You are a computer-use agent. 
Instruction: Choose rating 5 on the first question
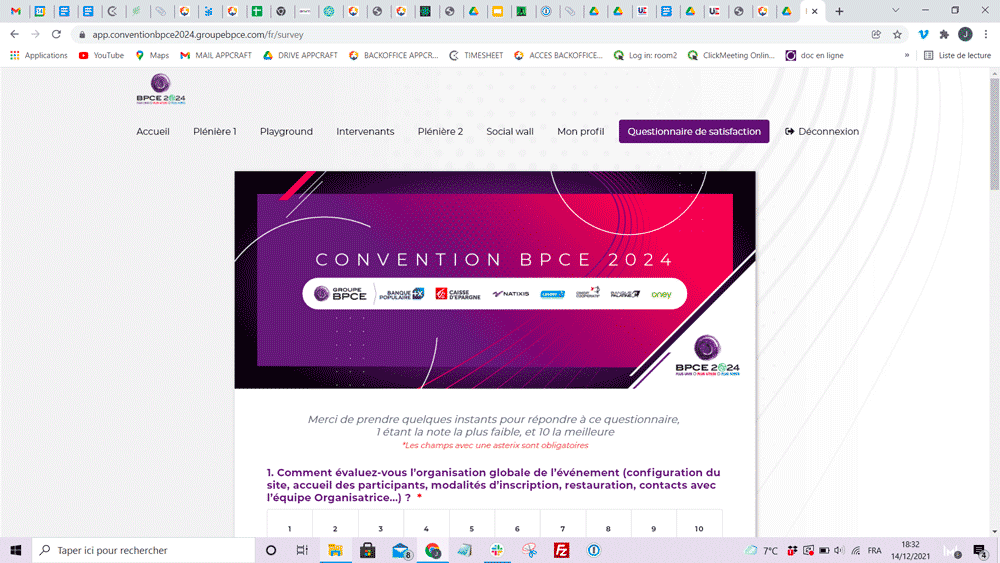click(471, 528)
